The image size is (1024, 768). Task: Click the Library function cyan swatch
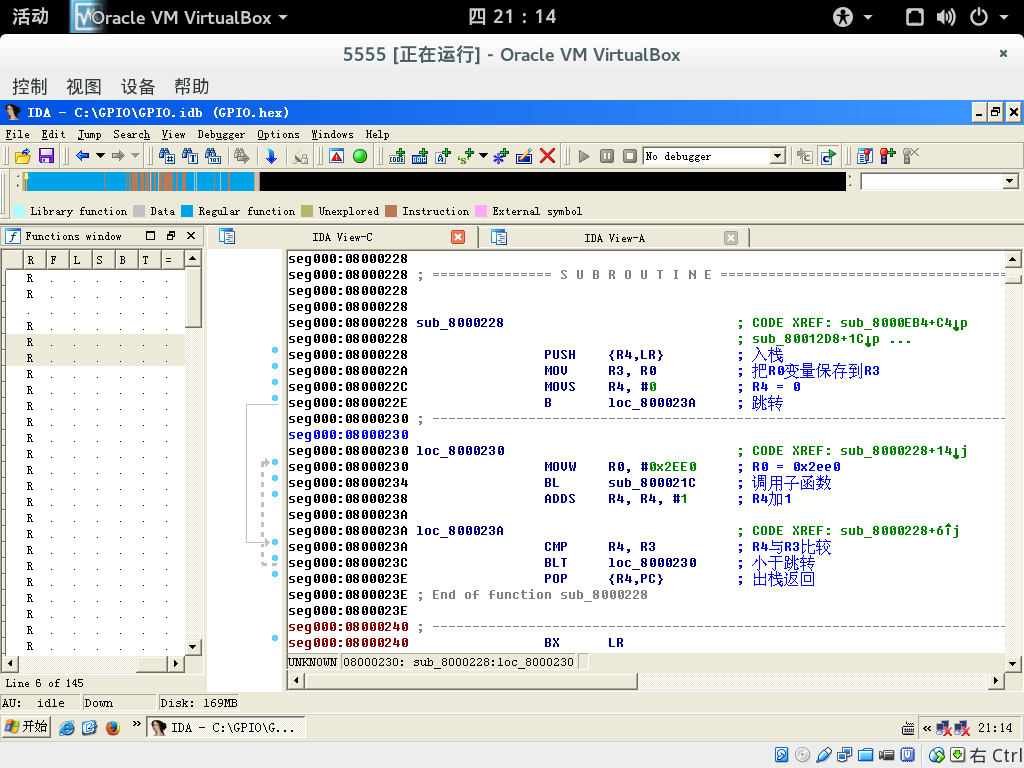(x=19, y=211)
